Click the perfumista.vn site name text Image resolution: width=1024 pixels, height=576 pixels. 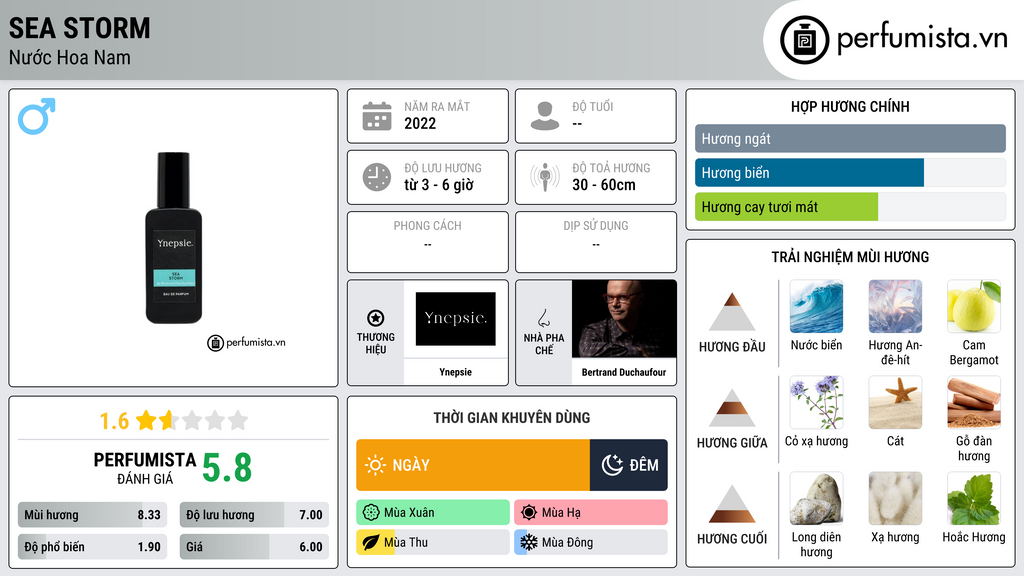(x=922, y=38)
